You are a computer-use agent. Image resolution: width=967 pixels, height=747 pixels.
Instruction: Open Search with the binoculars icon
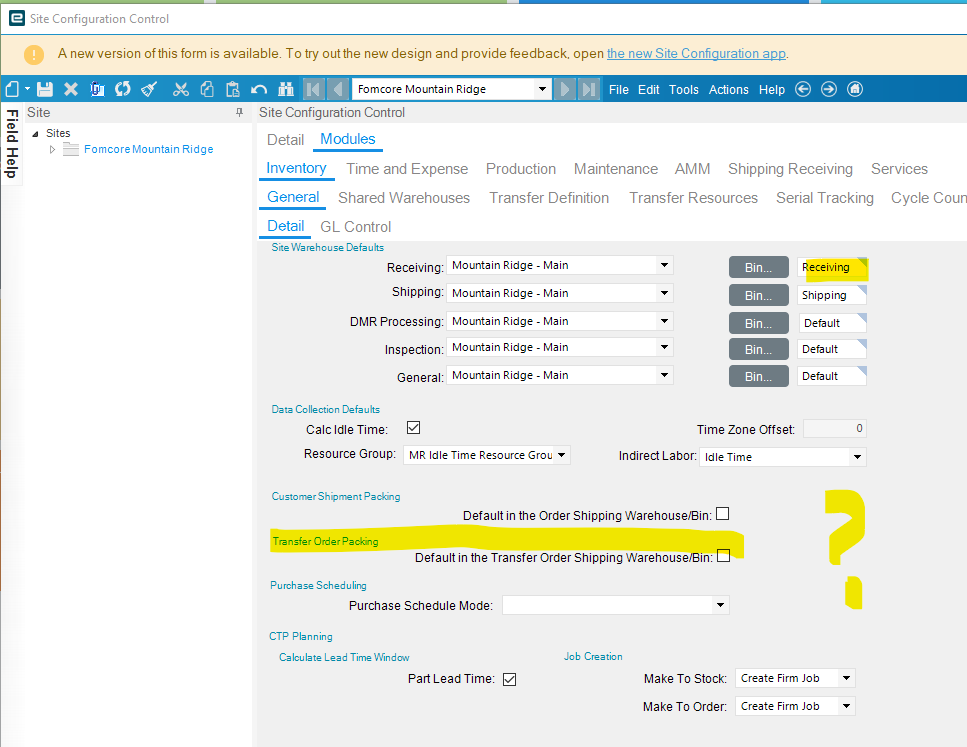point(286,89)
